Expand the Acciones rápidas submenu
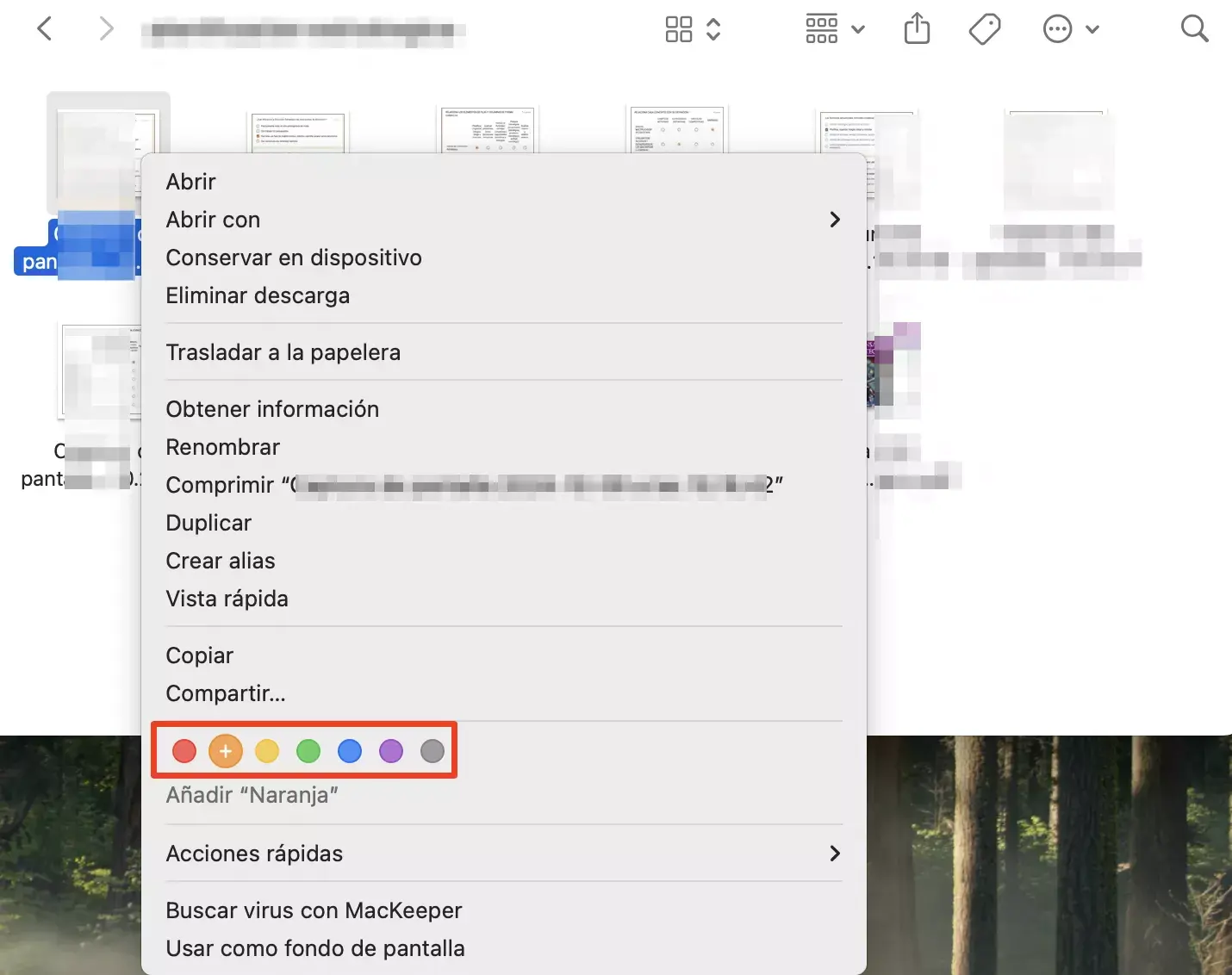The width and height of the screenshot is (1232, 975). pos(833,854)
